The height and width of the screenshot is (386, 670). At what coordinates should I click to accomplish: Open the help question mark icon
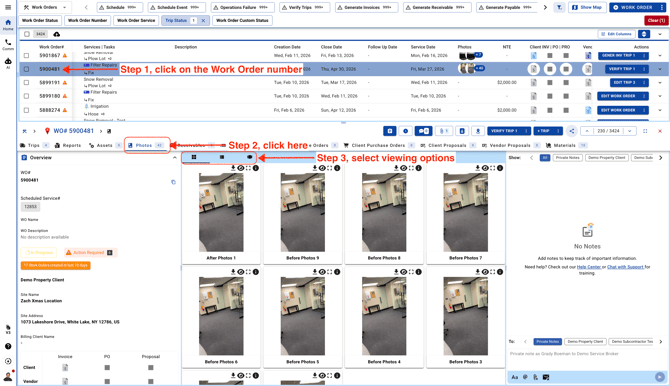(x=8, y=346)
